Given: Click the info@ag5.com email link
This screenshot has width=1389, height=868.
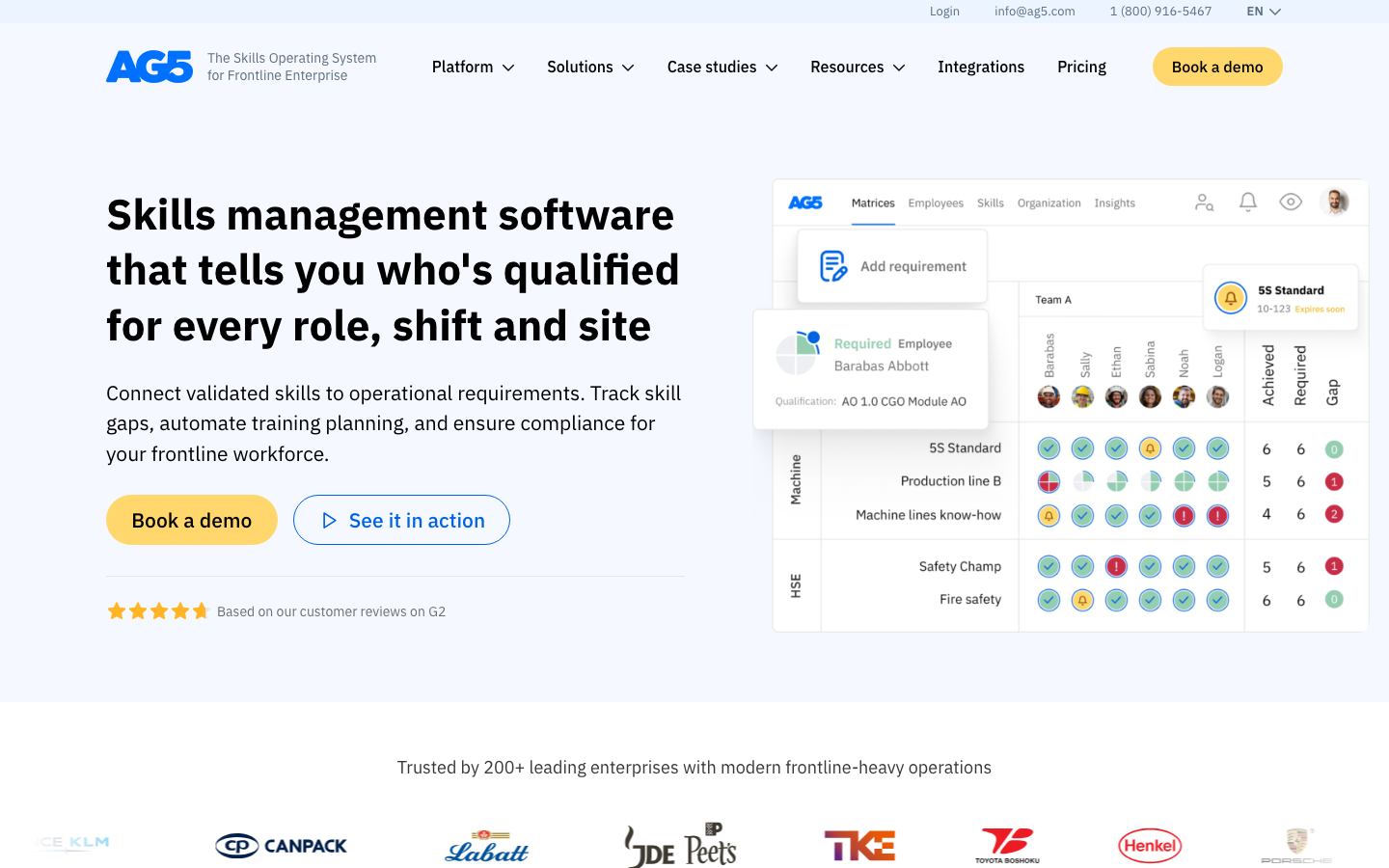Looking at the screenshot, I should (x=1035, y=12).
